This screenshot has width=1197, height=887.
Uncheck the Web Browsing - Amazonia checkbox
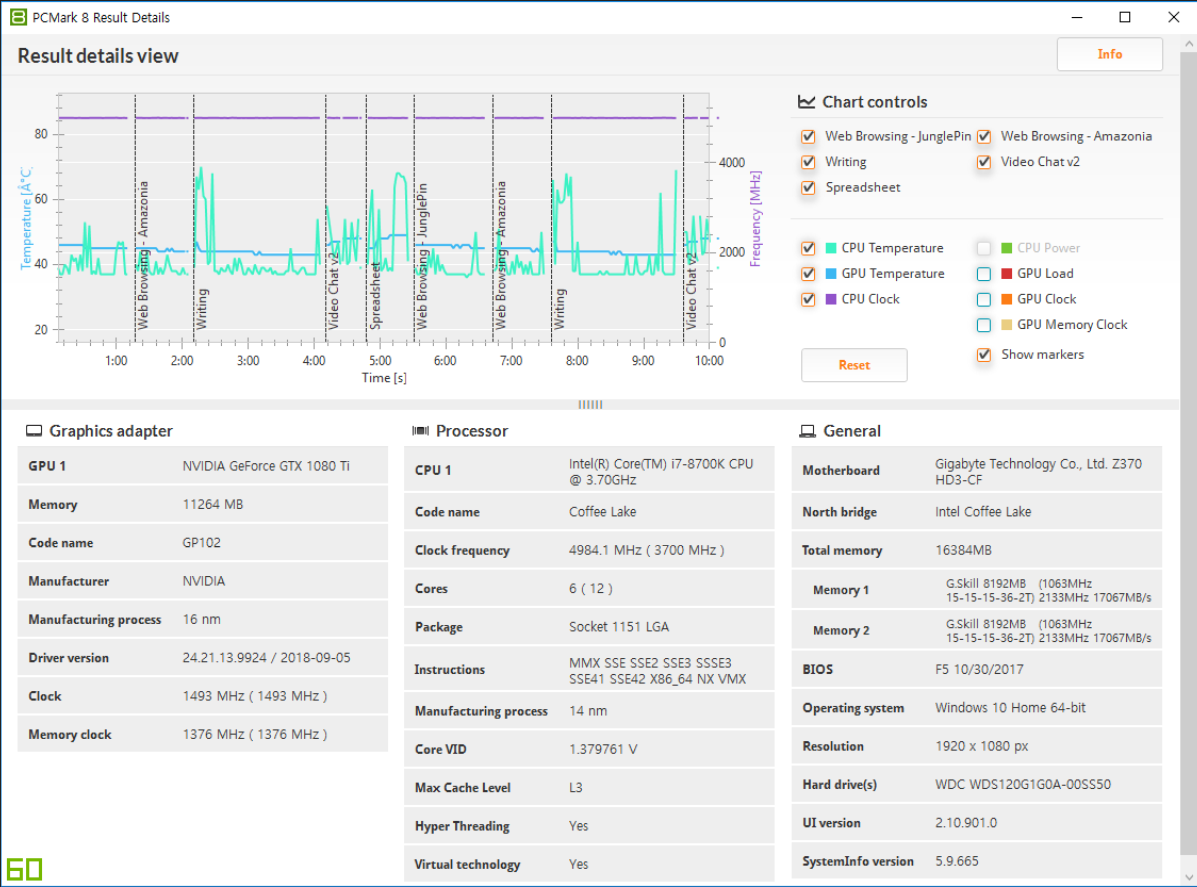click(x=984, y=137)
